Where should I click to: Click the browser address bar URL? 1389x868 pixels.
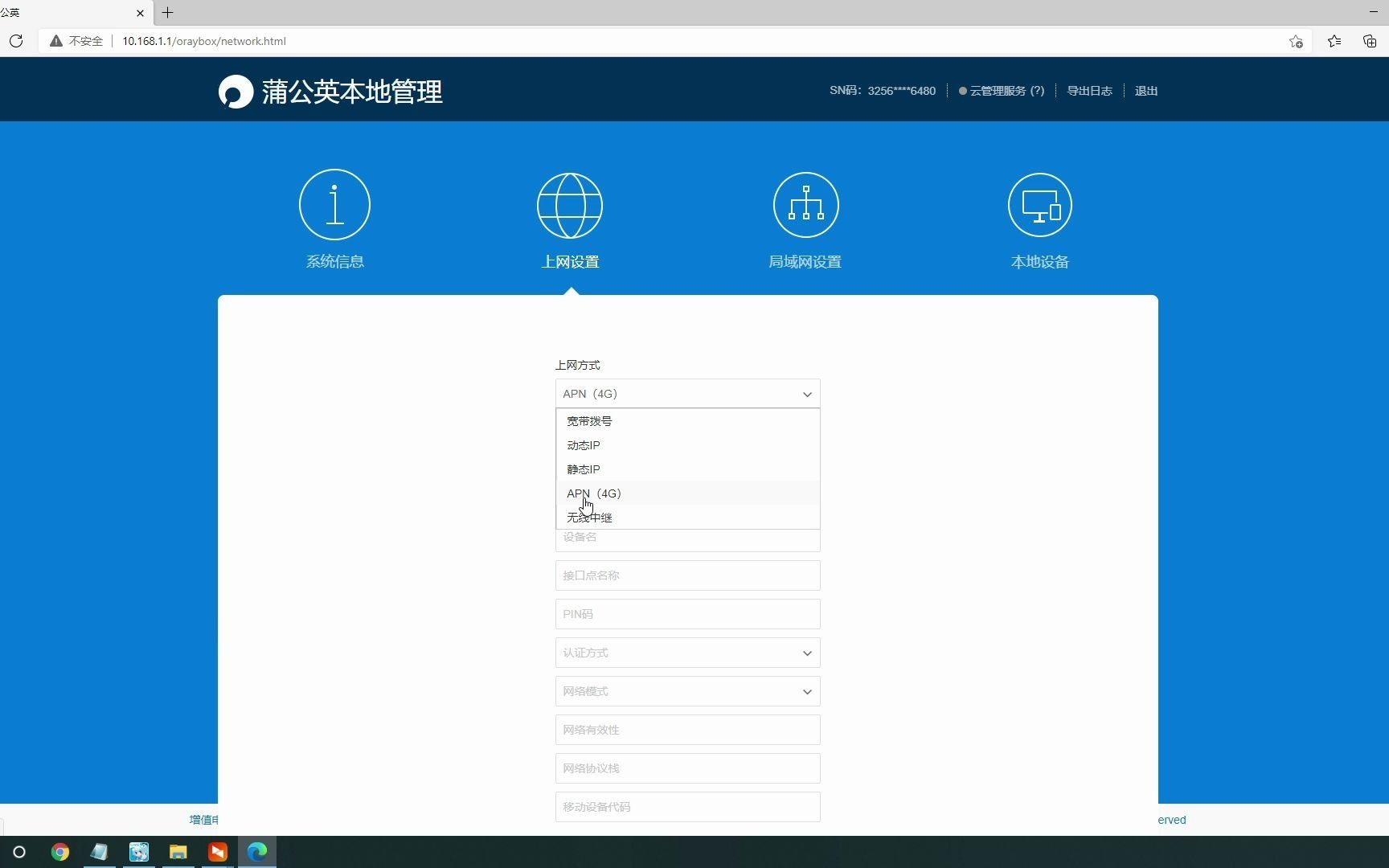204,41
